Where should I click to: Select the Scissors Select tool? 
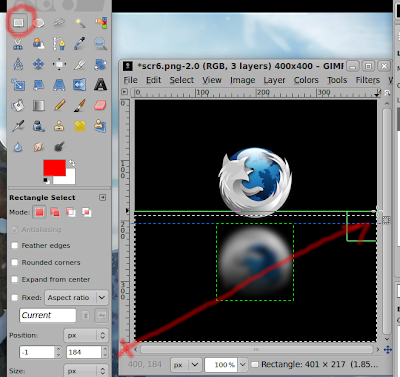pyautogui.click(x=18, y=44)
